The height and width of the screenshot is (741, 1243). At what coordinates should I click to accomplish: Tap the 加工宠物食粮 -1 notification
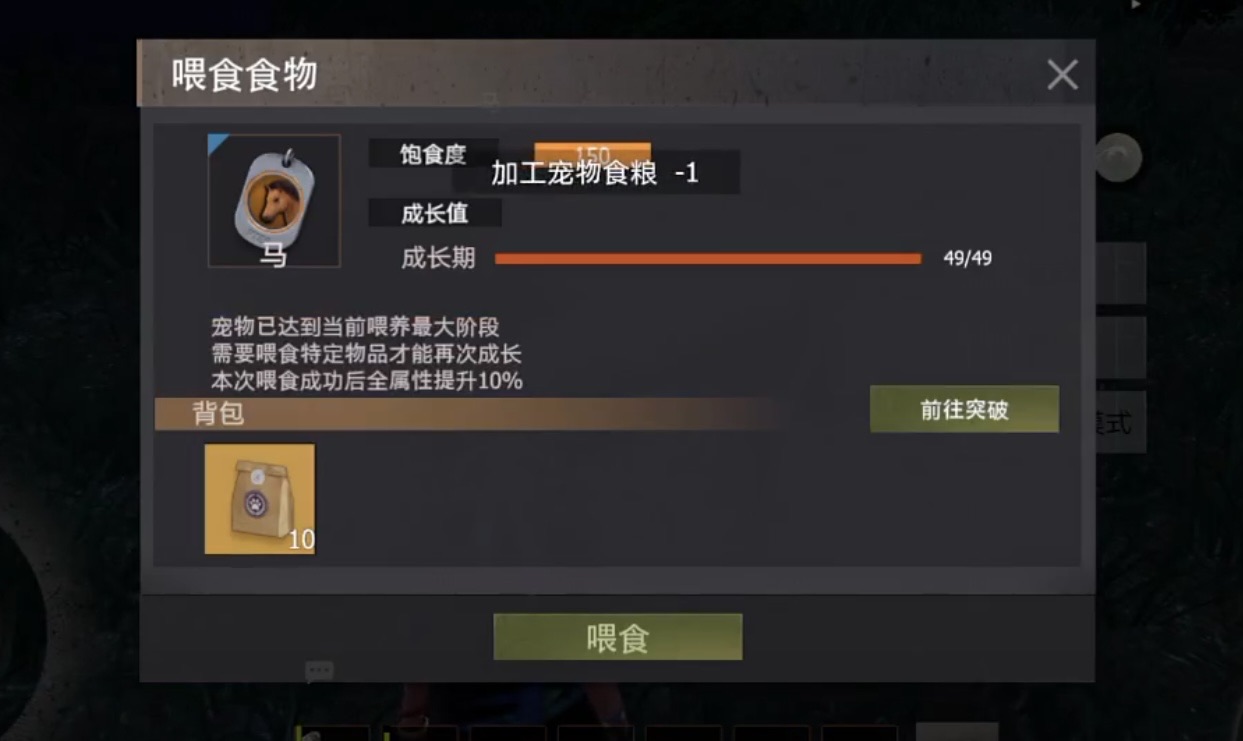pos(595,173)
